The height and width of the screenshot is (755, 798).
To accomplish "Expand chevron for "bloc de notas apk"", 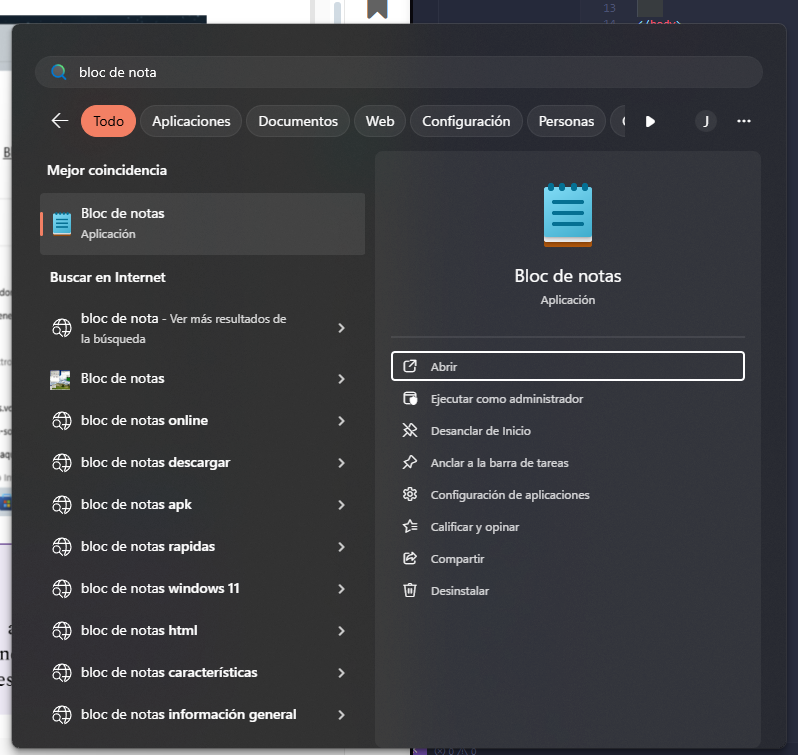I will (341, 505).
